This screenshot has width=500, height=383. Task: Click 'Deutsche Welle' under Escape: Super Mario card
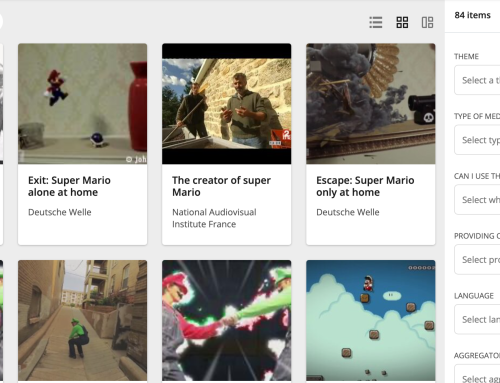(x=348, y=212)
